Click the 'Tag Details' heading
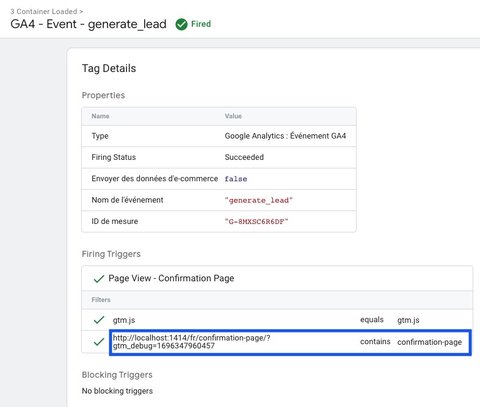Viewport: 480px width, 407px height. point(109,68)
